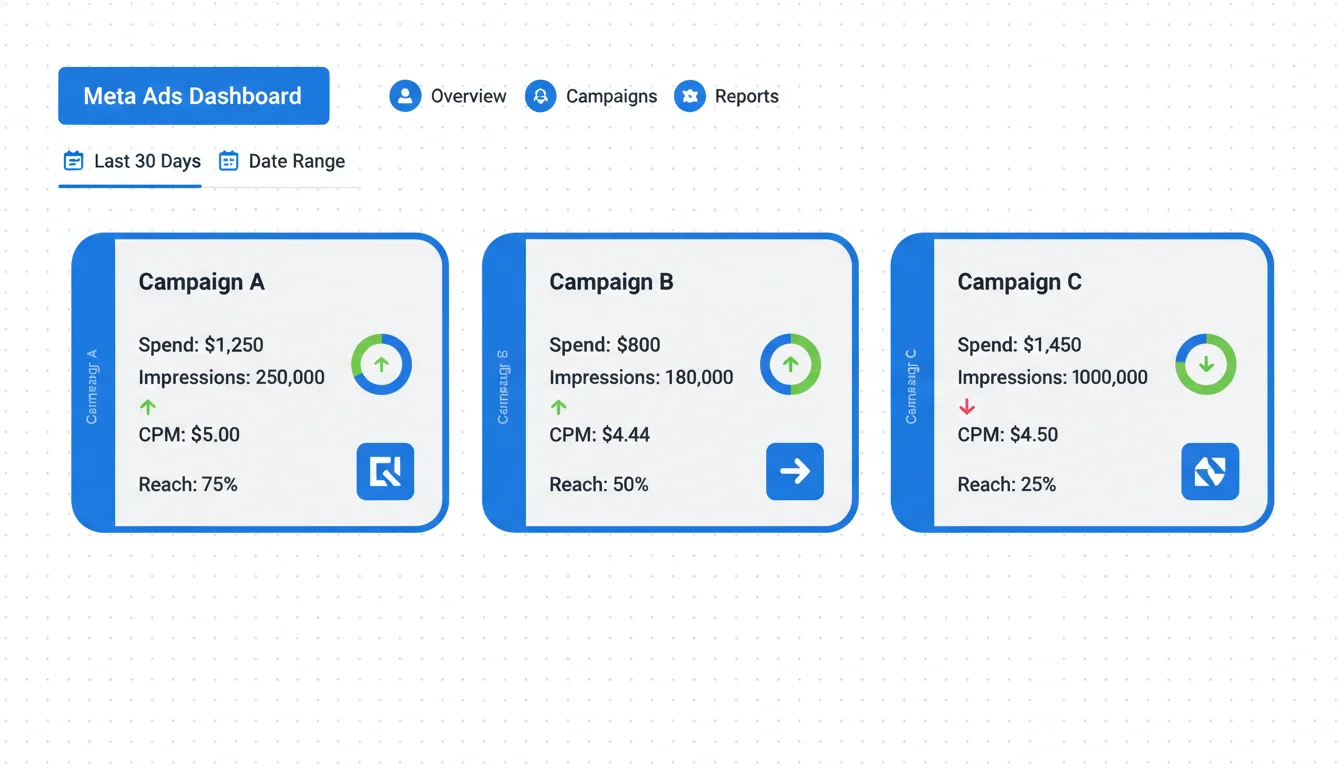Click Campaign C donut chart with down arrow
Viewport: 1344px width, 768px height.
click(x=1206, y=364)
